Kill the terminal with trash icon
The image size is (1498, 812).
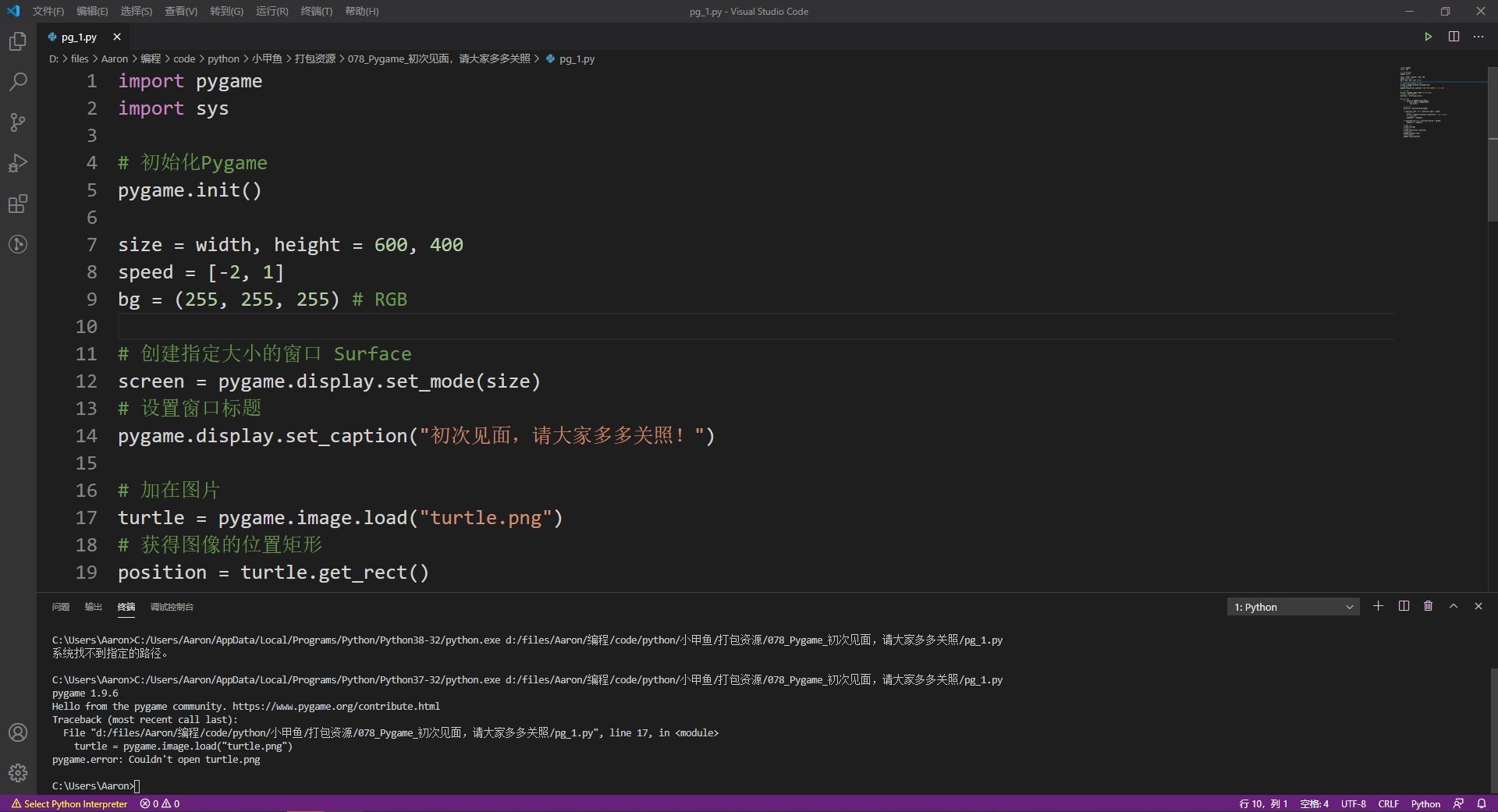click(x=1428, y=606)
